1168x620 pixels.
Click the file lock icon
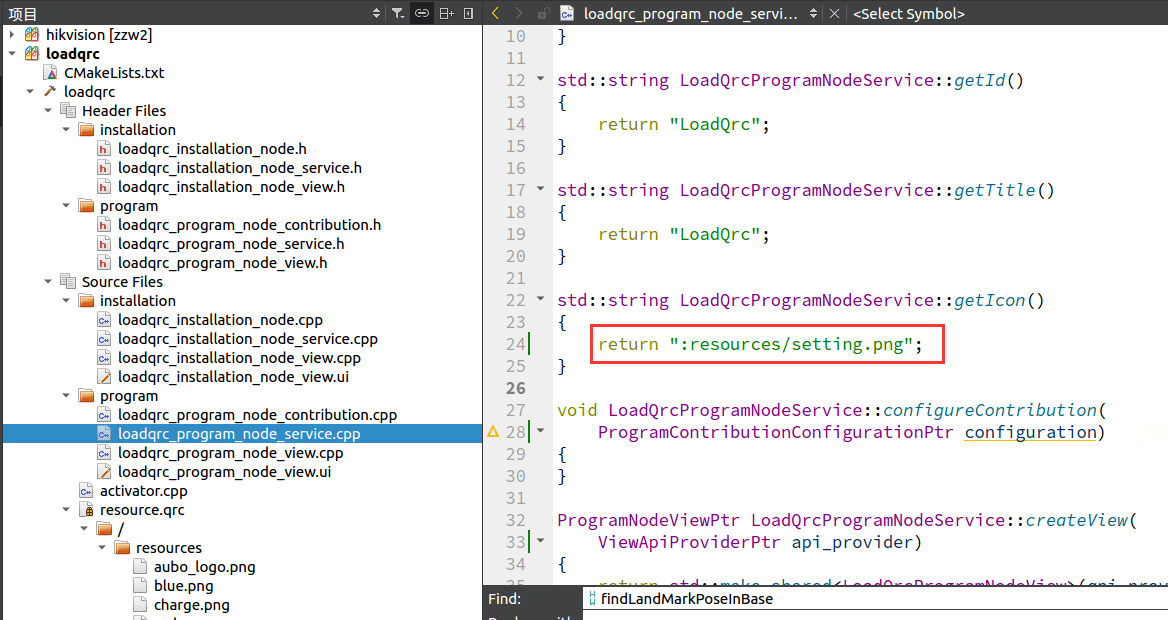click(544, 13)
